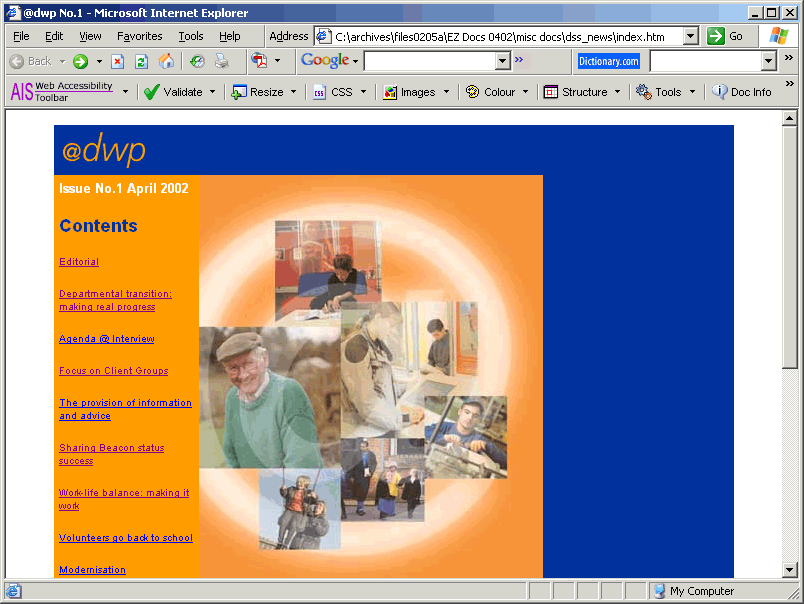The image size is (804, 604).
Task: Open the Home page icon
Action: click(166, 61)
